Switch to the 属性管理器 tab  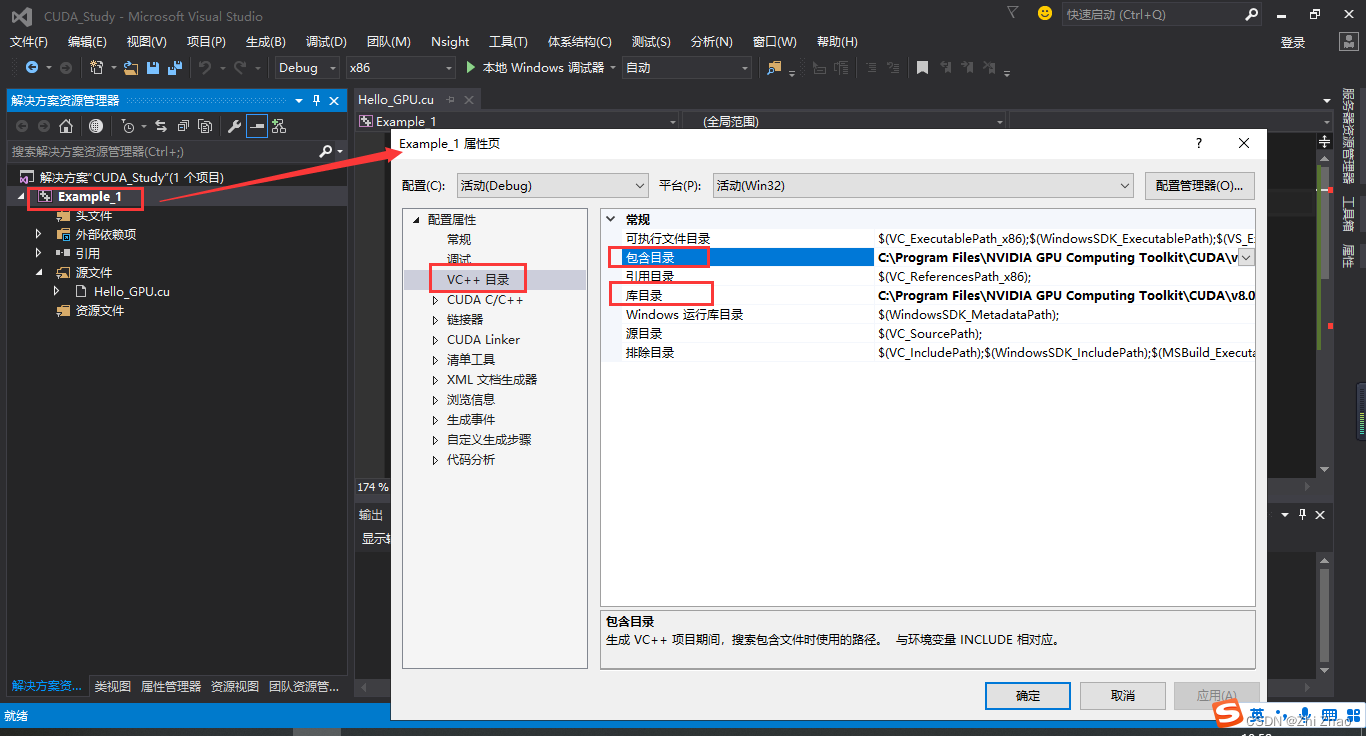(x=171, y=686)
